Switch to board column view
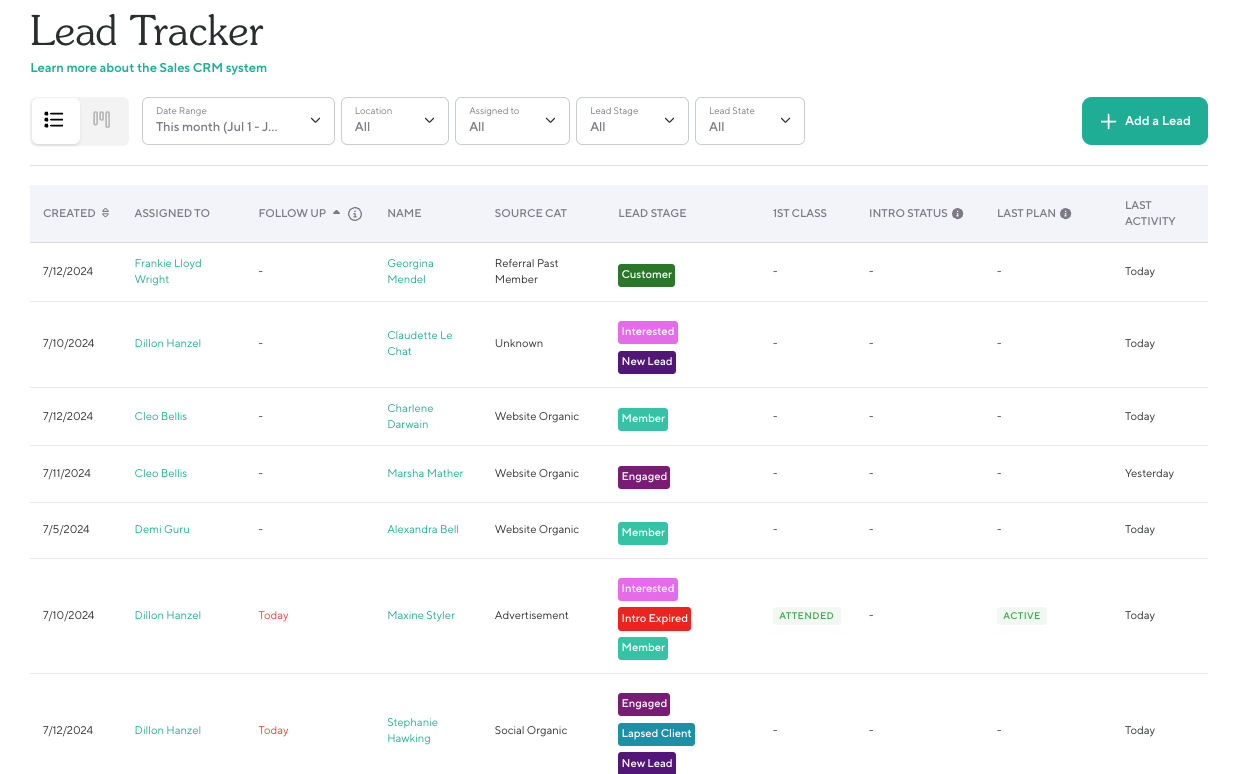The image size is (1239, 774). (x=102, y=120)
